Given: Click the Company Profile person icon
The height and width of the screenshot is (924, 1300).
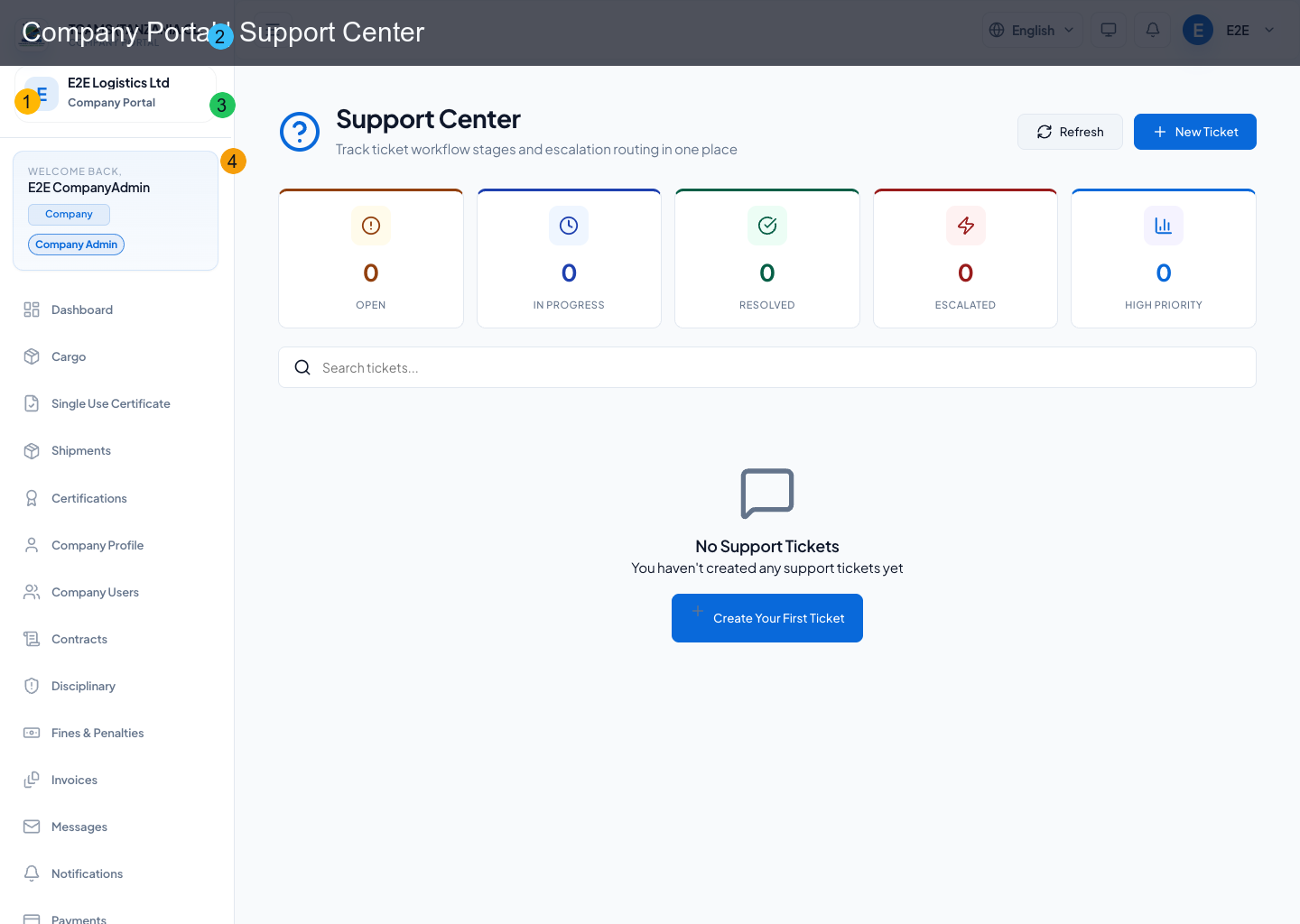Looking at the screenshot, I should pos(32,545).
